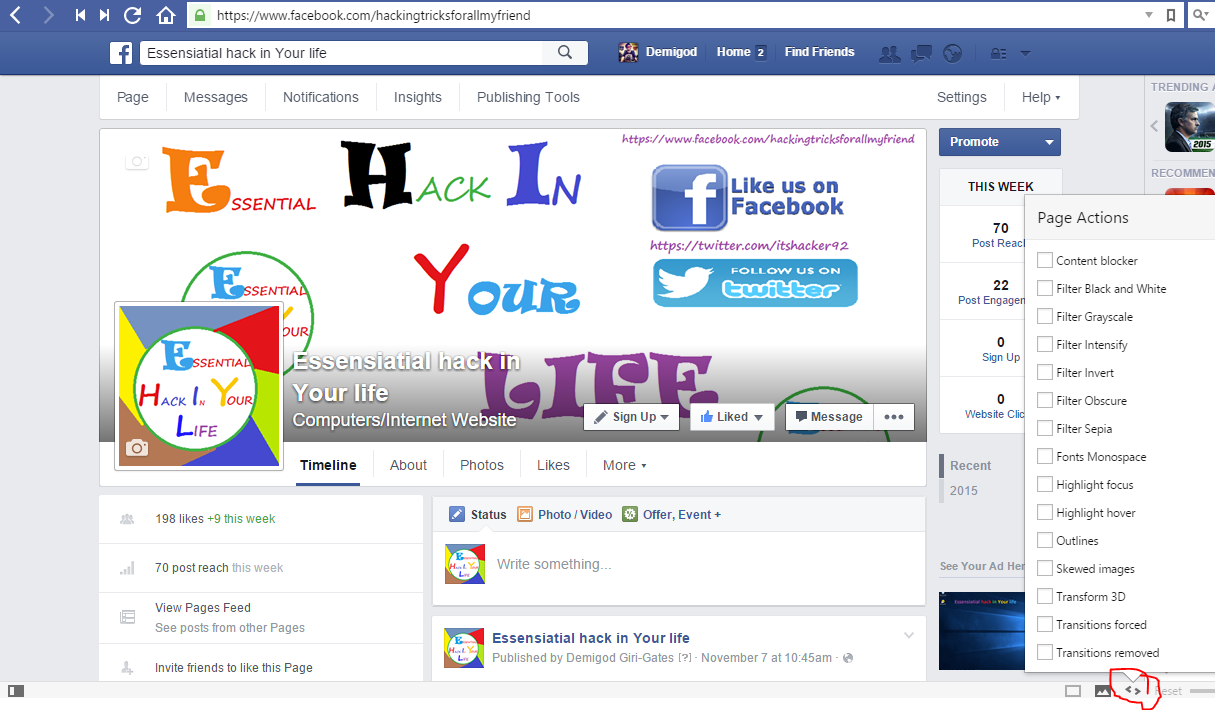Click the fast forward navigation button
Image resolution: width=1215 pixels, height=710 pixels.
tap(105, 15)
